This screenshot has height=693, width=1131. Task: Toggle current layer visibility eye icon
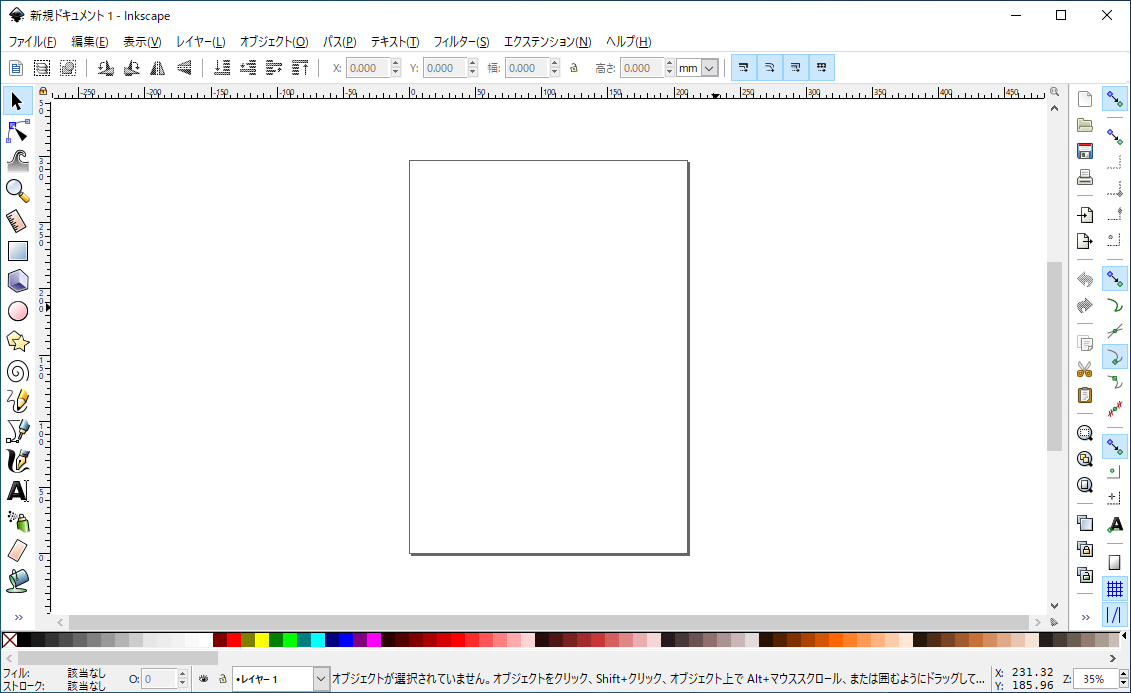(204, 679)
